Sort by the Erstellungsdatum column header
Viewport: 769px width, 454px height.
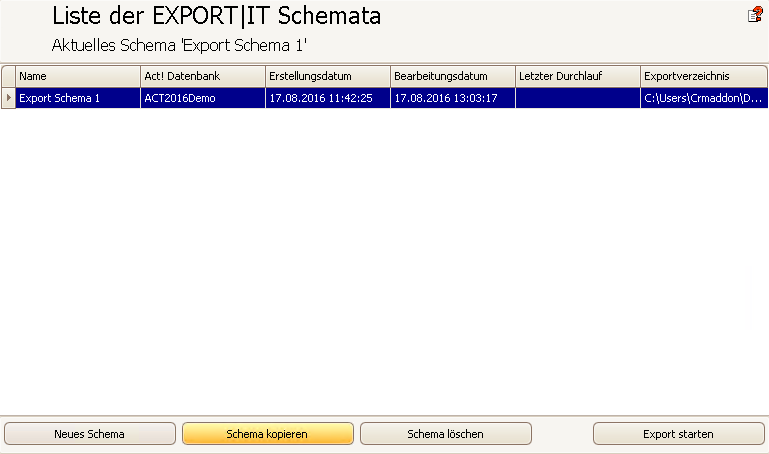tap(328, 76)
